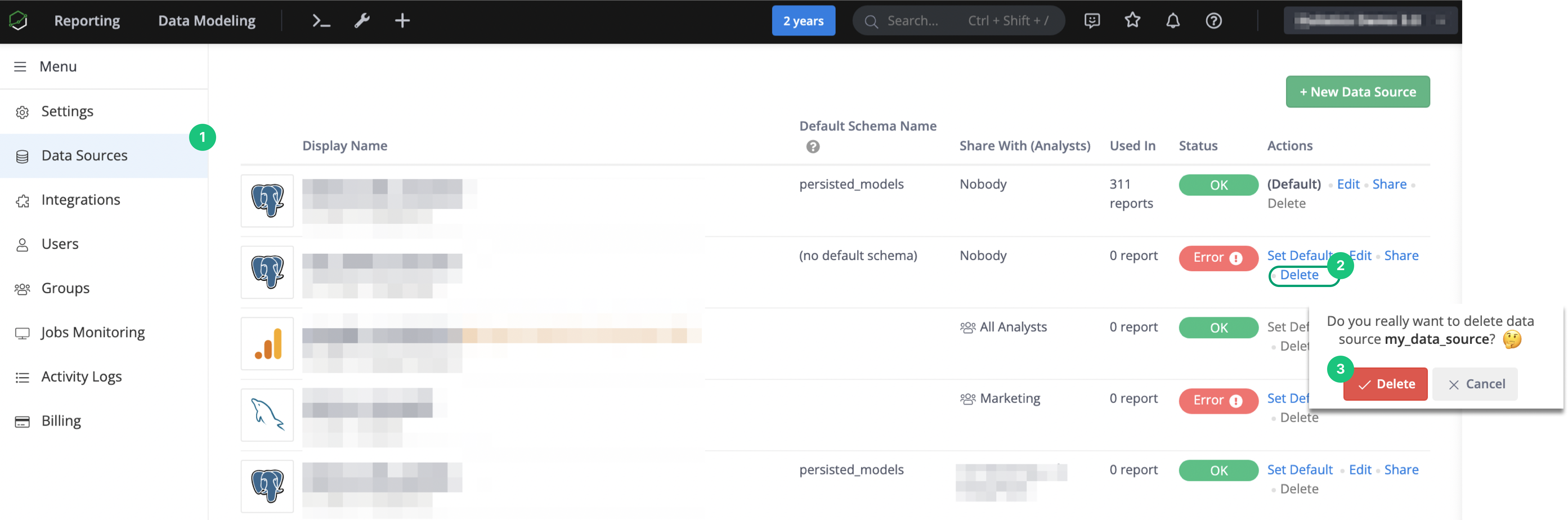The image size is (1568, 520).
Task: Click the Status column header
Action: pos(1198,146)
